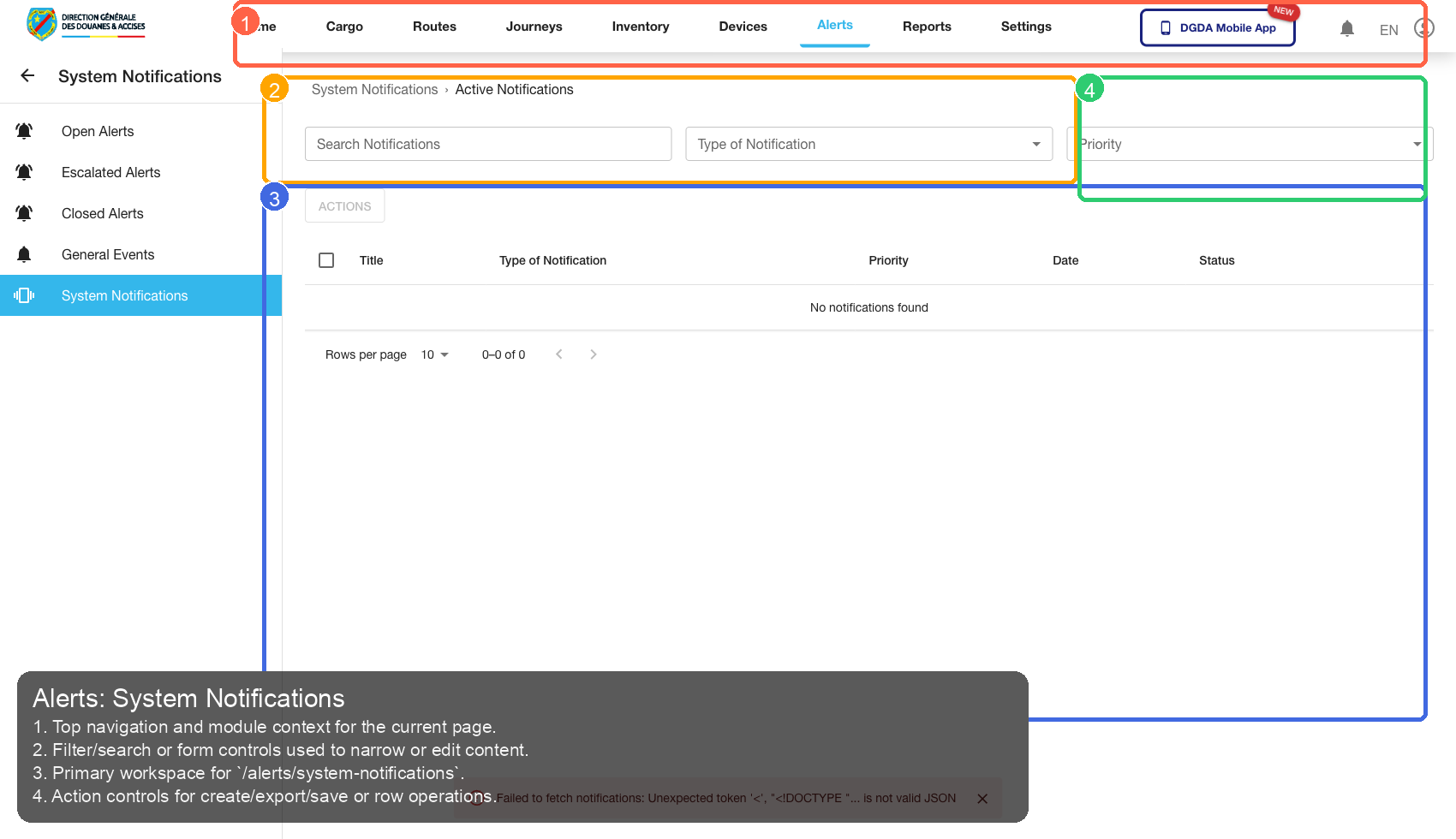Click the Escalated Alerts bell icon
Image resolution: width=1456 pixels, height=839 pixels.
click(x=24, y=172)
